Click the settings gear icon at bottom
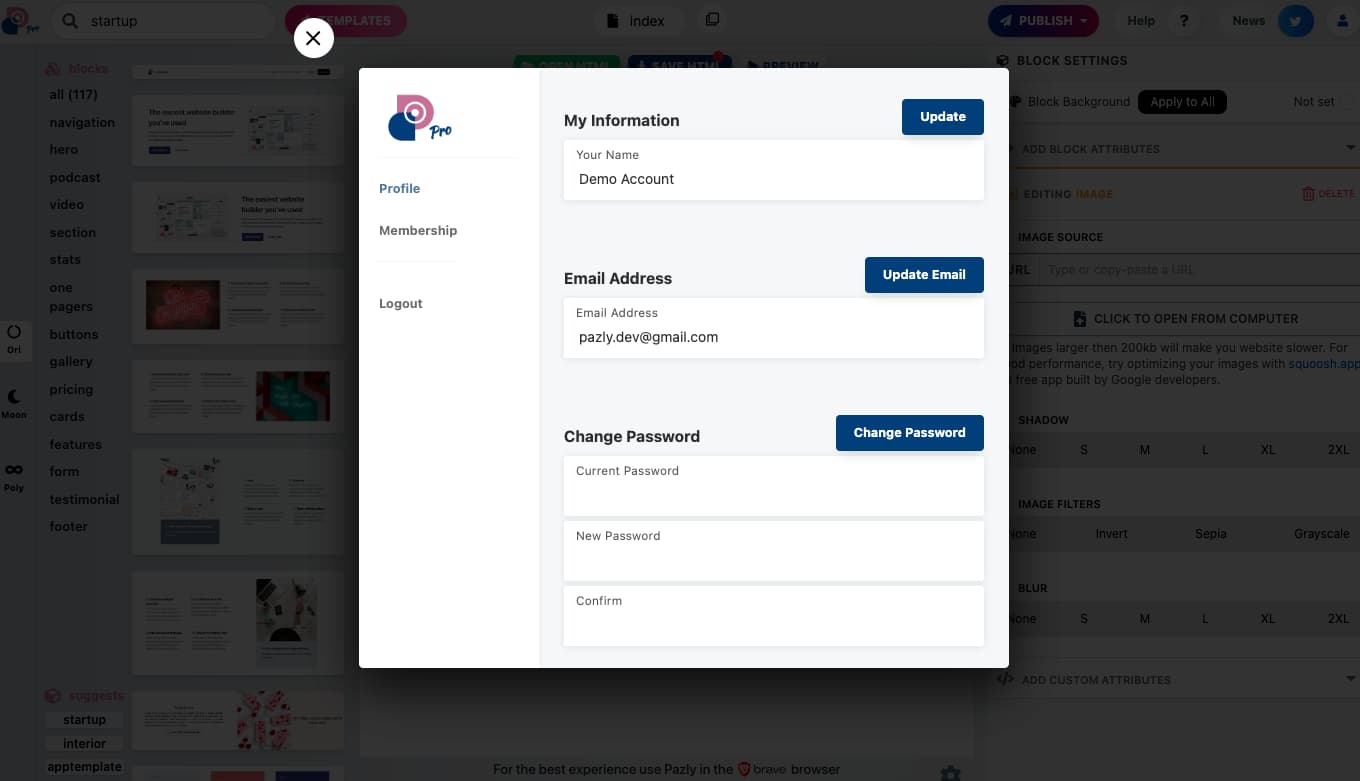This screenshot has width=1360, height=781. tap(950, 773)
